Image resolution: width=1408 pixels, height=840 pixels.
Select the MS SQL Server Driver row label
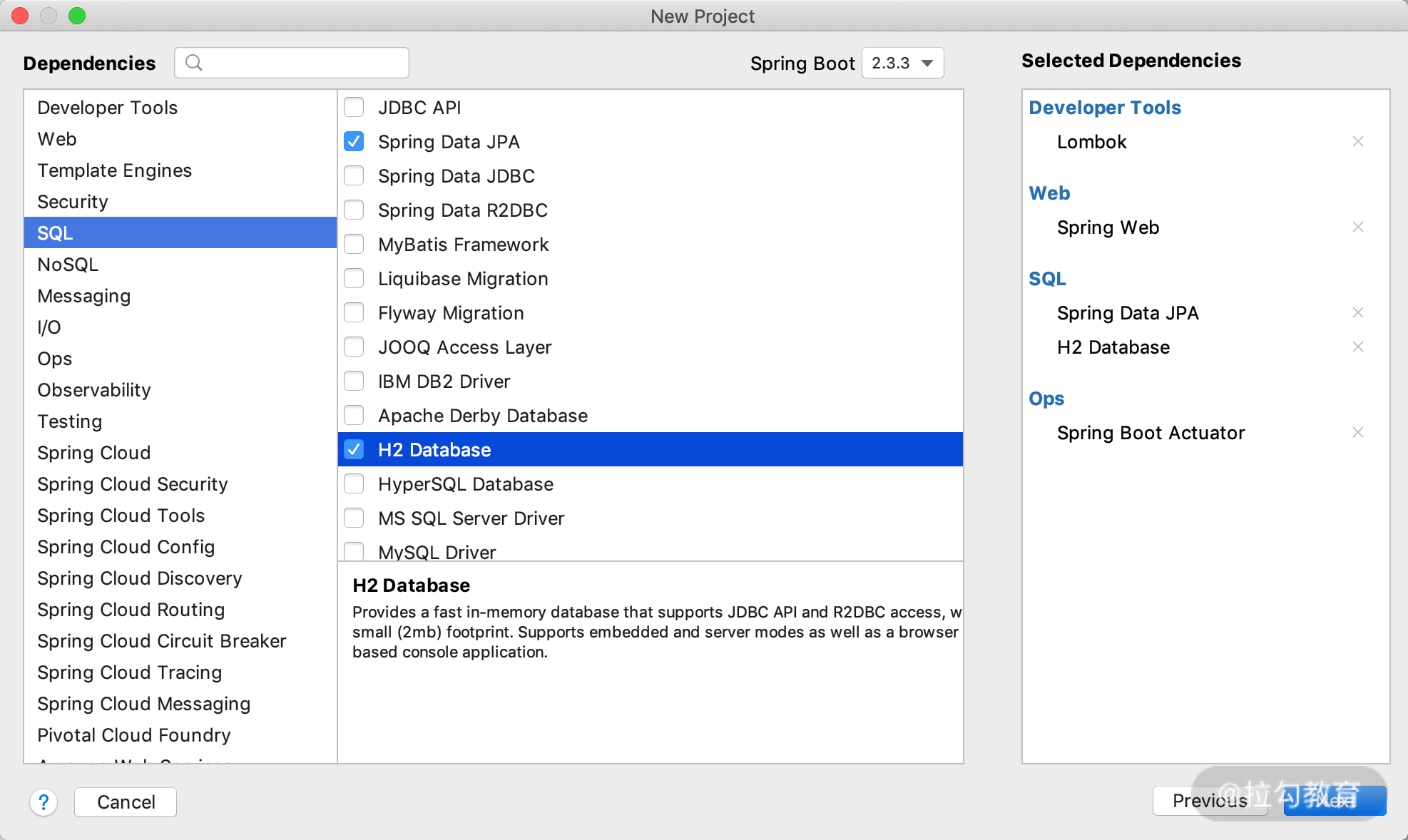(471, 518)
